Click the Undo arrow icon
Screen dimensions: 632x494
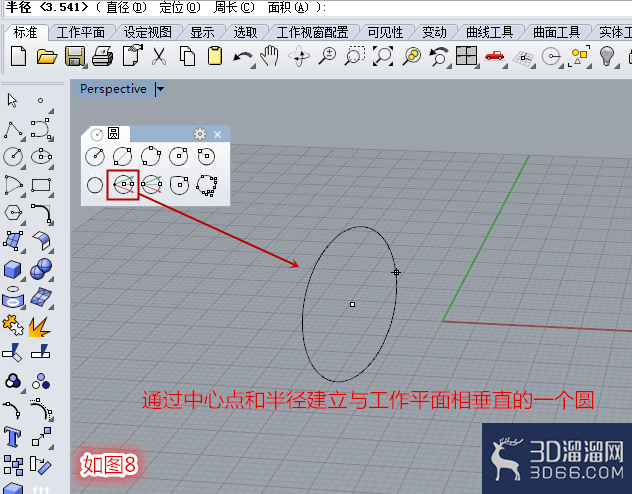coord(243,57)
